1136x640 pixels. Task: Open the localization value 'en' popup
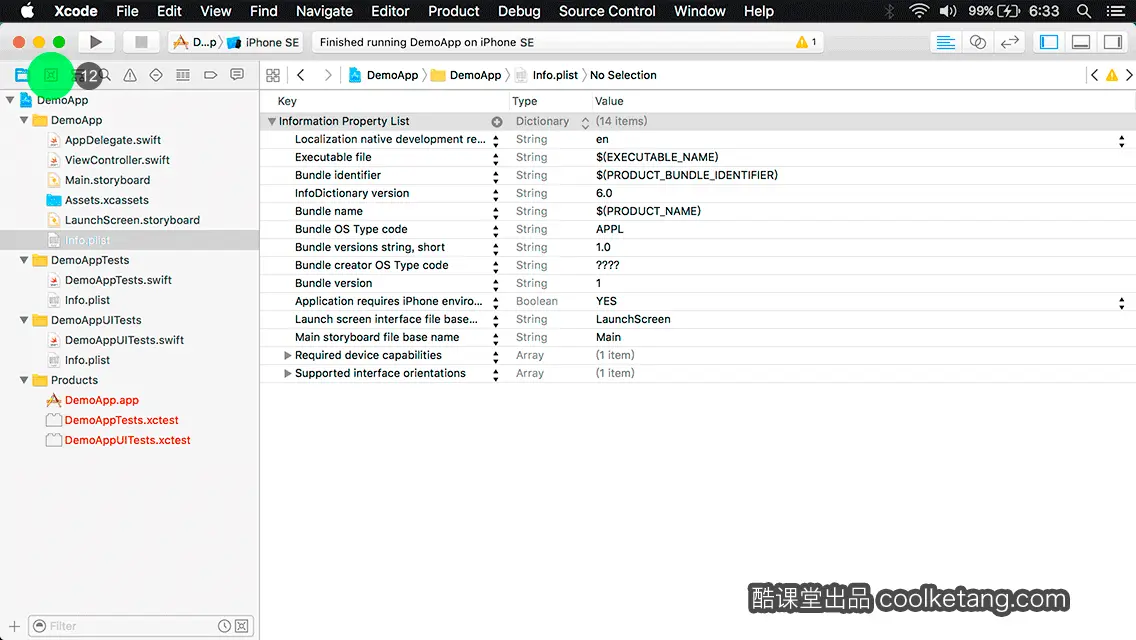click(x=1122, y=141)
